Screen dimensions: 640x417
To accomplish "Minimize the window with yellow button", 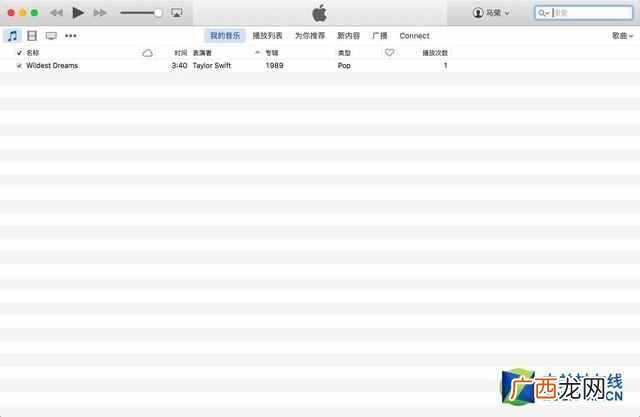I will (23, 13).
